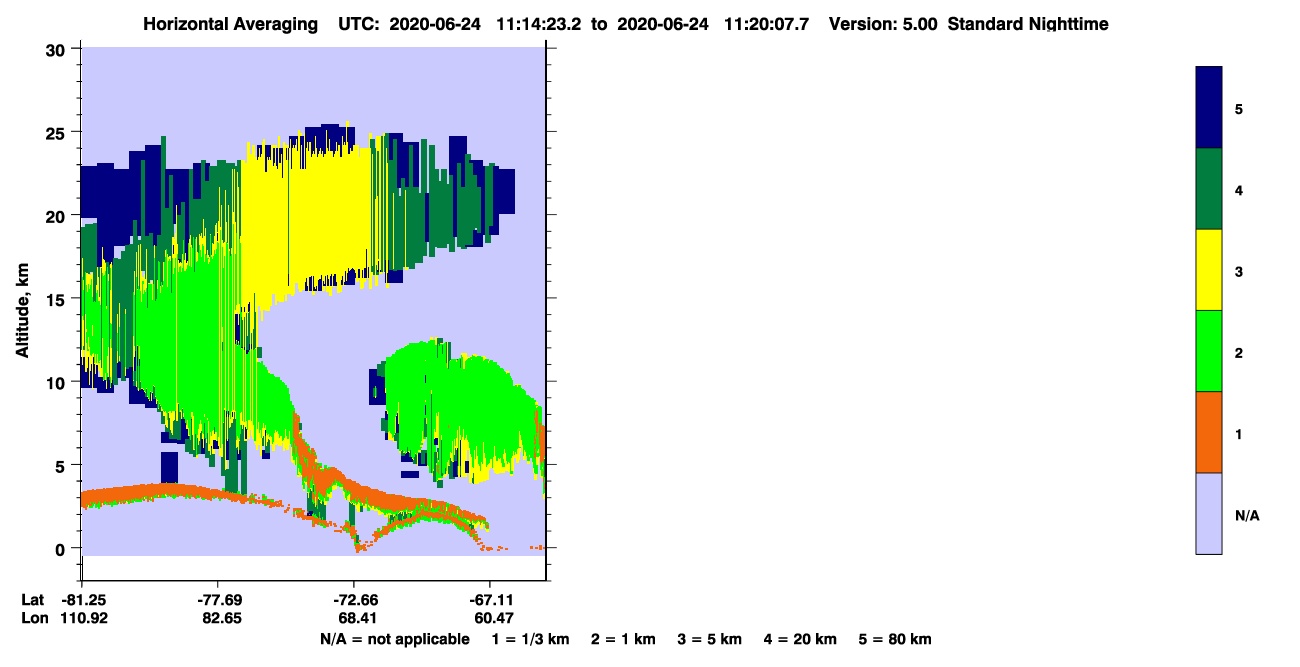Click the dark green colorbar segment labeled 4
Viewport: 1300px width, 667px height.
click(x=1209, y=189)
